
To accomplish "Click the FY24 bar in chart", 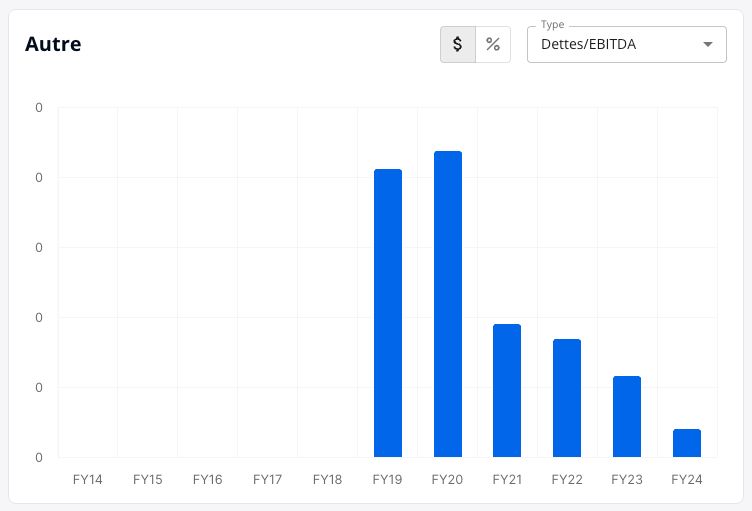I will (687, 443).
